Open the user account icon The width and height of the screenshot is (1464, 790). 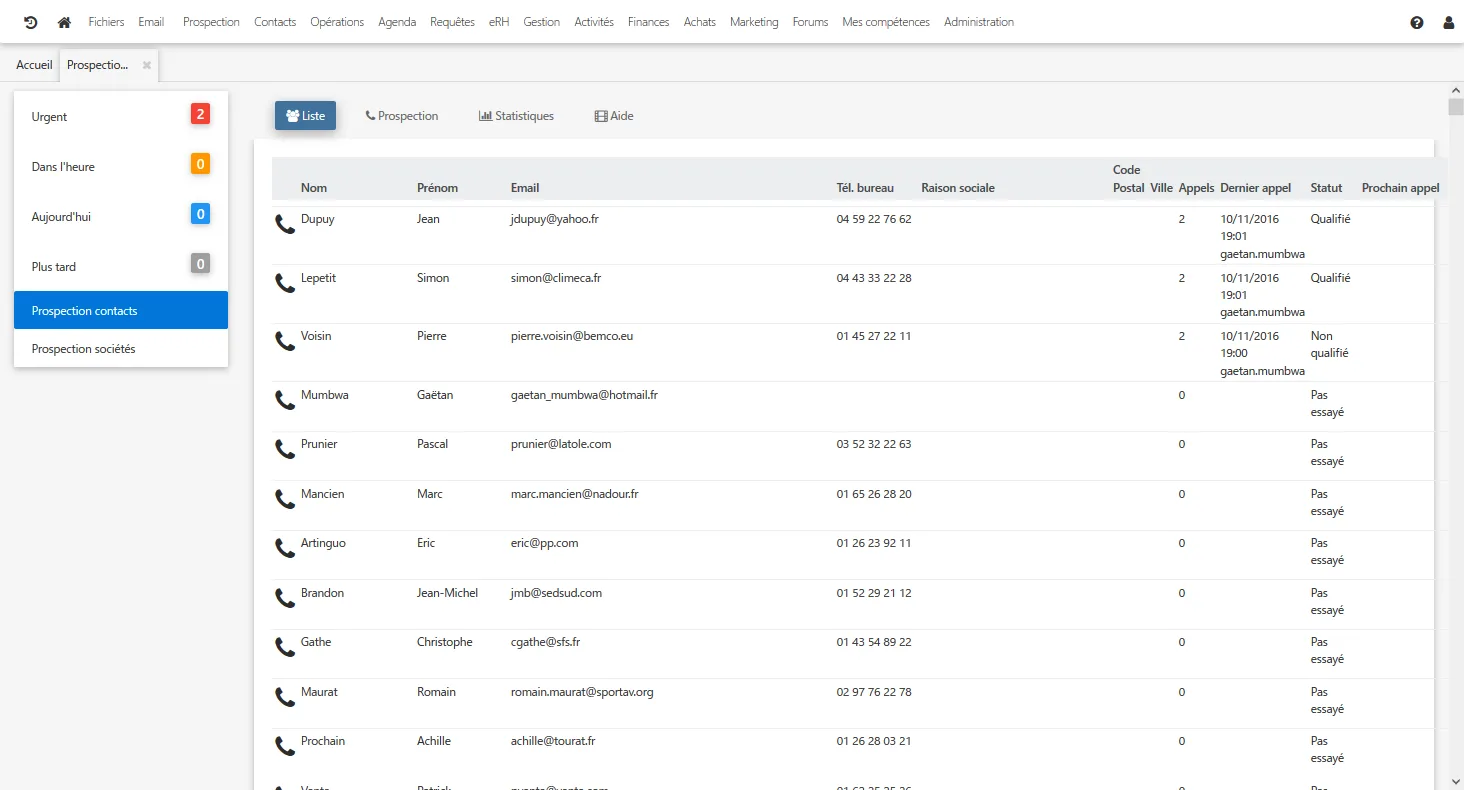[x=1449, y=22]
